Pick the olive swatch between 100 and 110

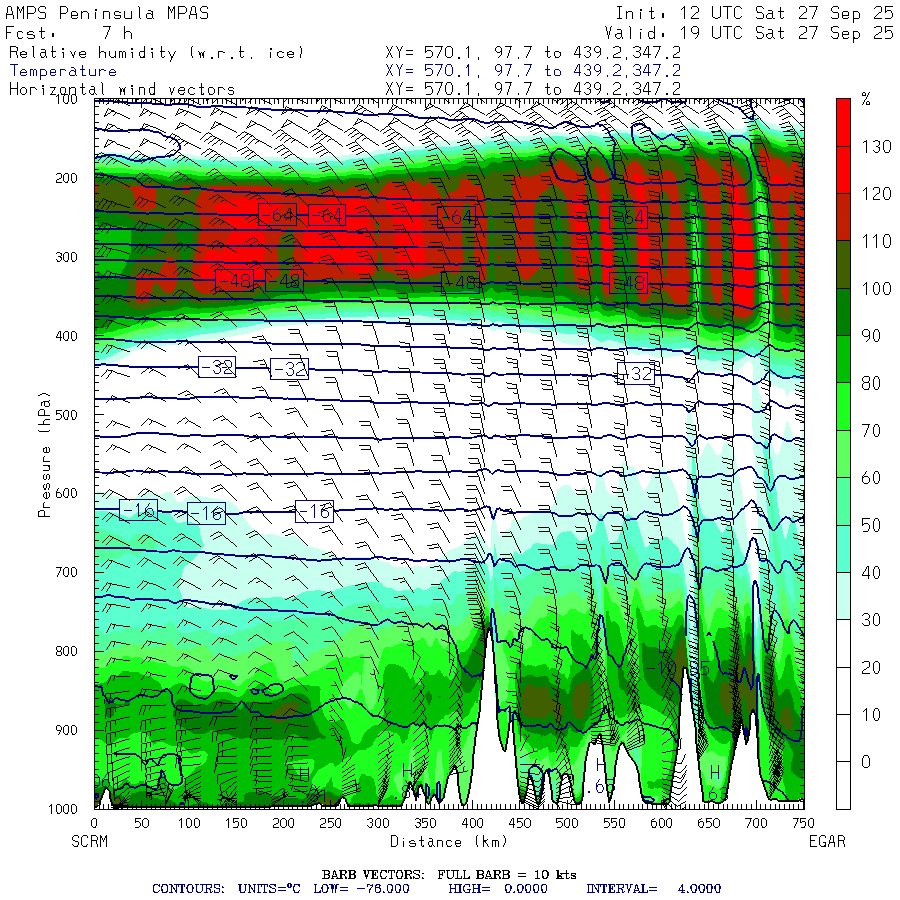843,265
